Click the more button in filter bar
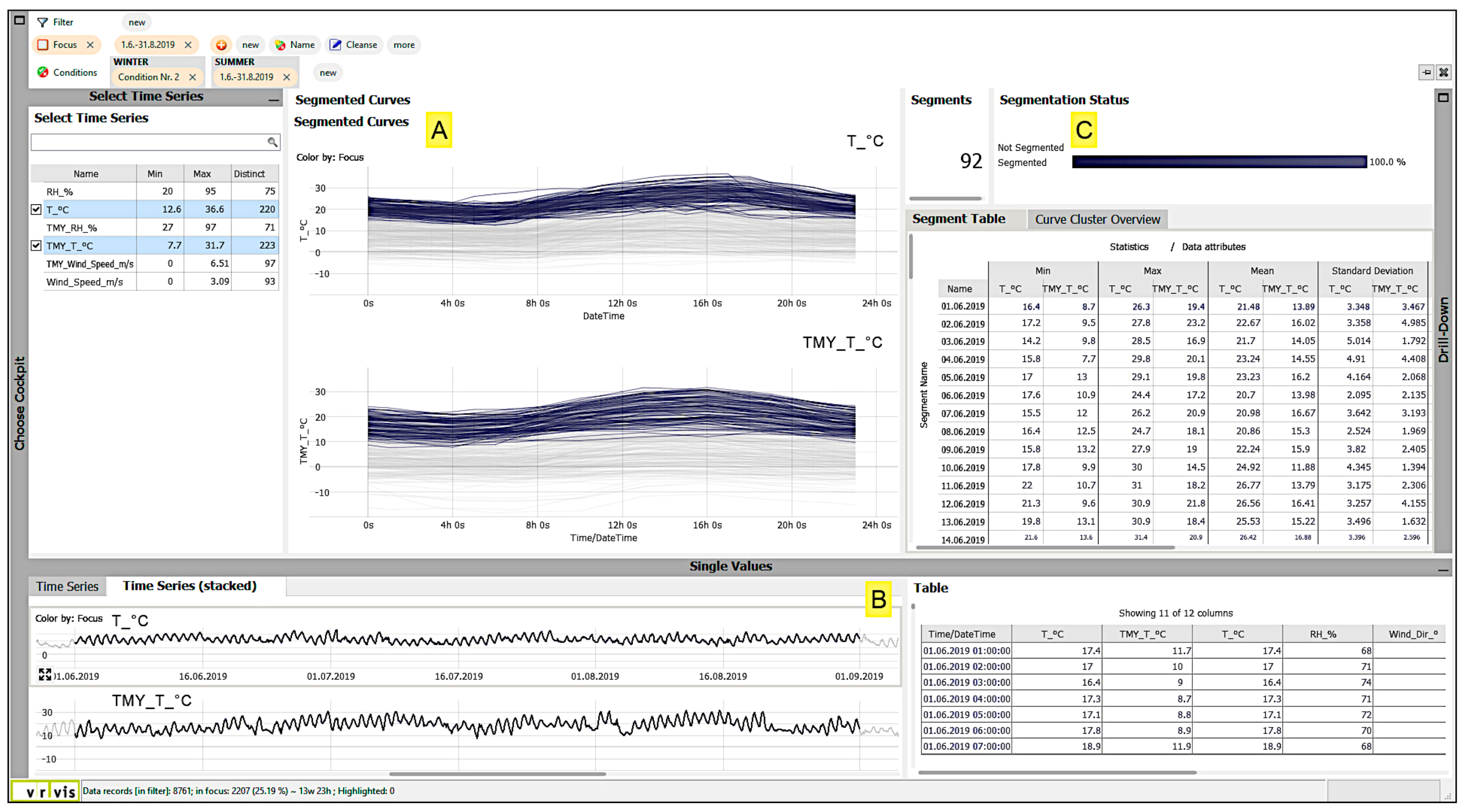The image size is (1466, 812). (x=404, y=45)
